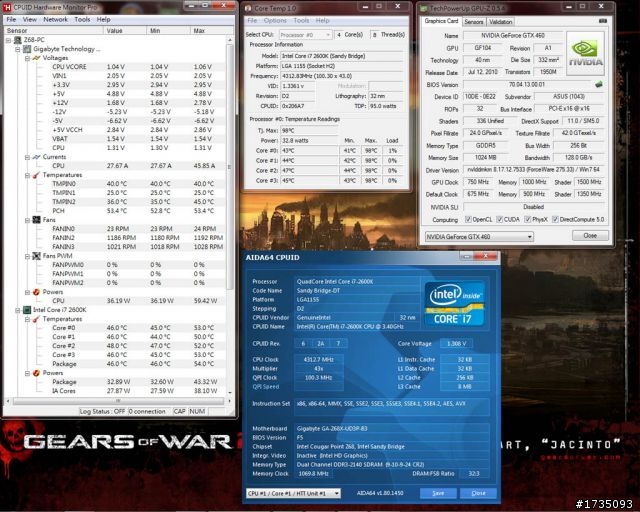Open the Tools menu in Core Temp

[301, 20]
